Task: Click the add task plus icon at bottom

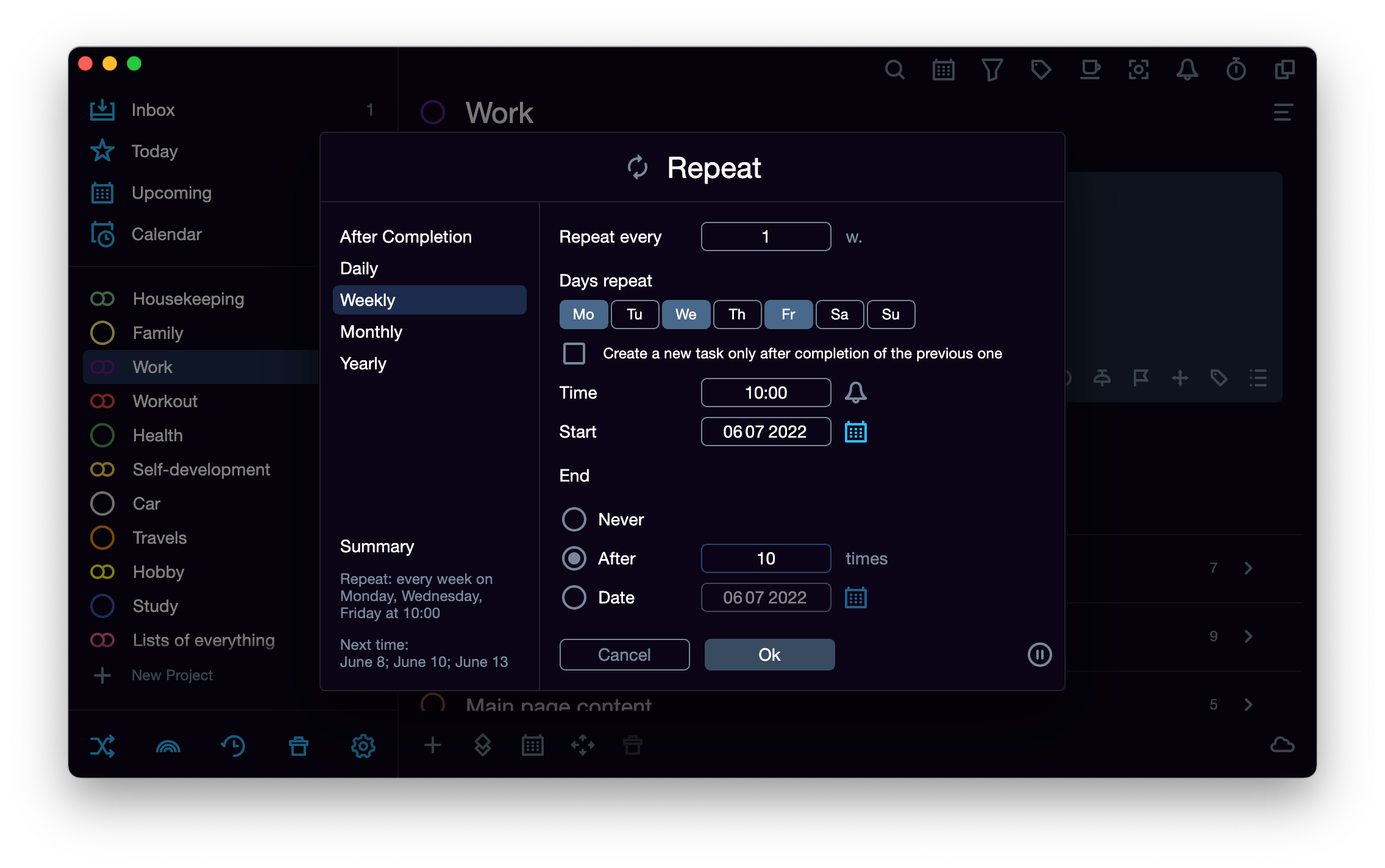Action: 432,745
